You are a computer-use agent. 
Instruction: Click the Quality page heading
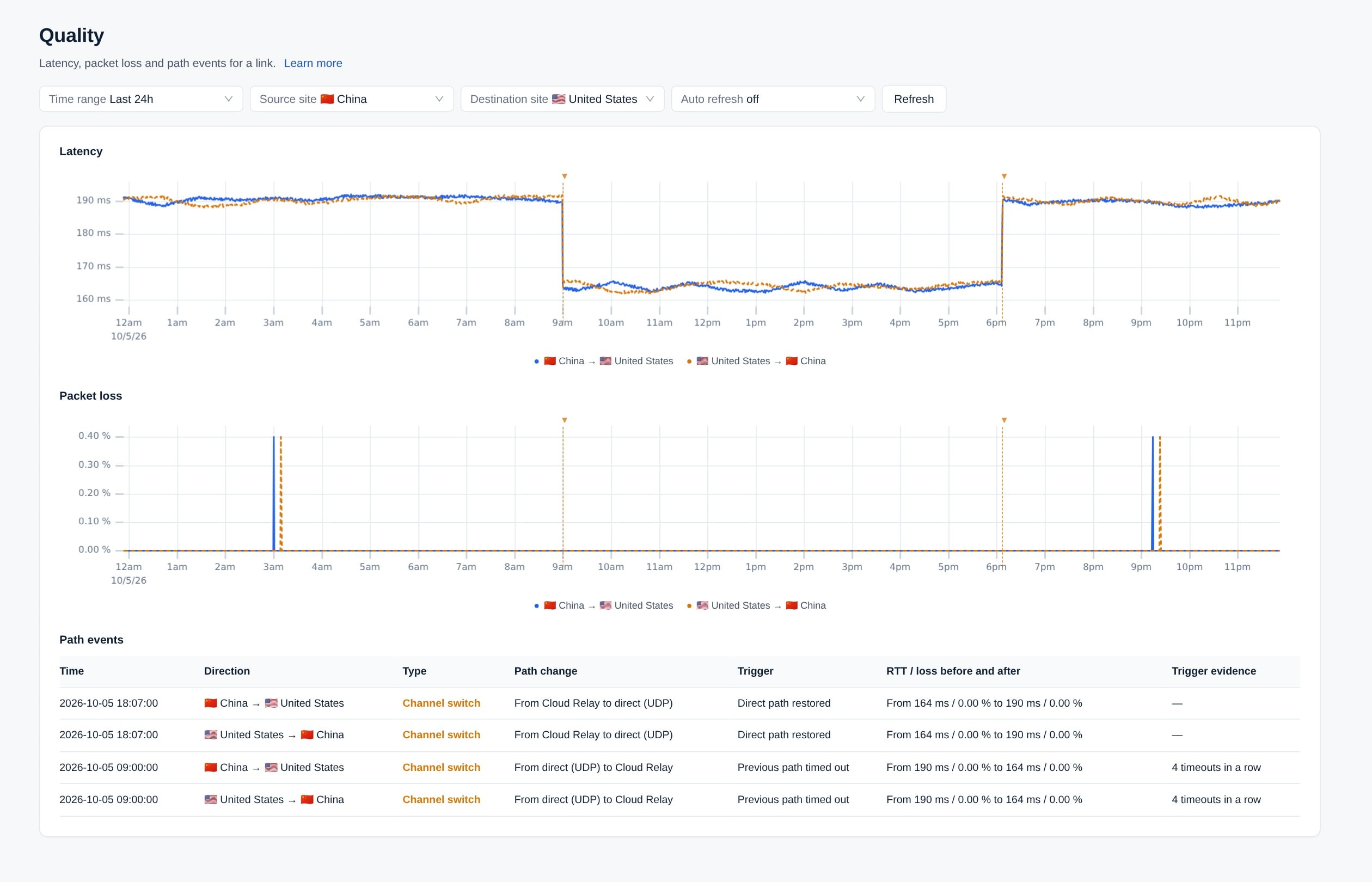[x=71, y=35]
